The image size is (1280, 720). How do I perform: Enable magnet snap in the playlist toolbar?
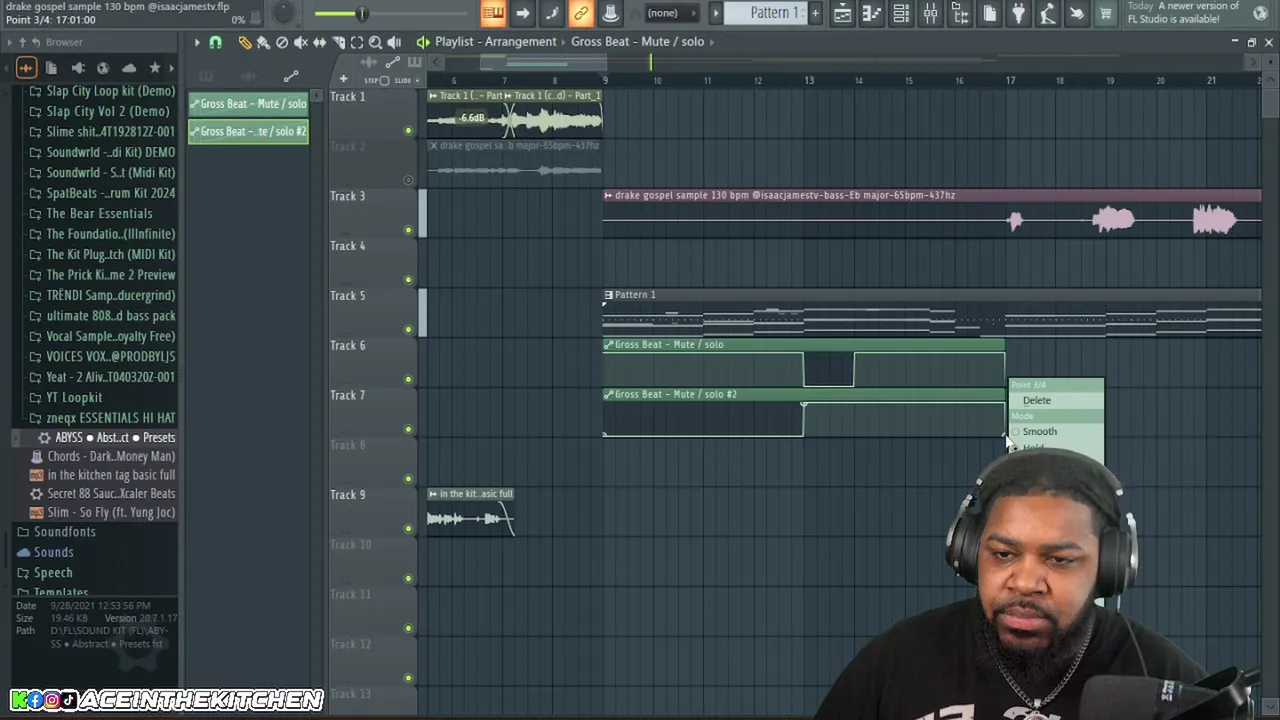(215, 42)
